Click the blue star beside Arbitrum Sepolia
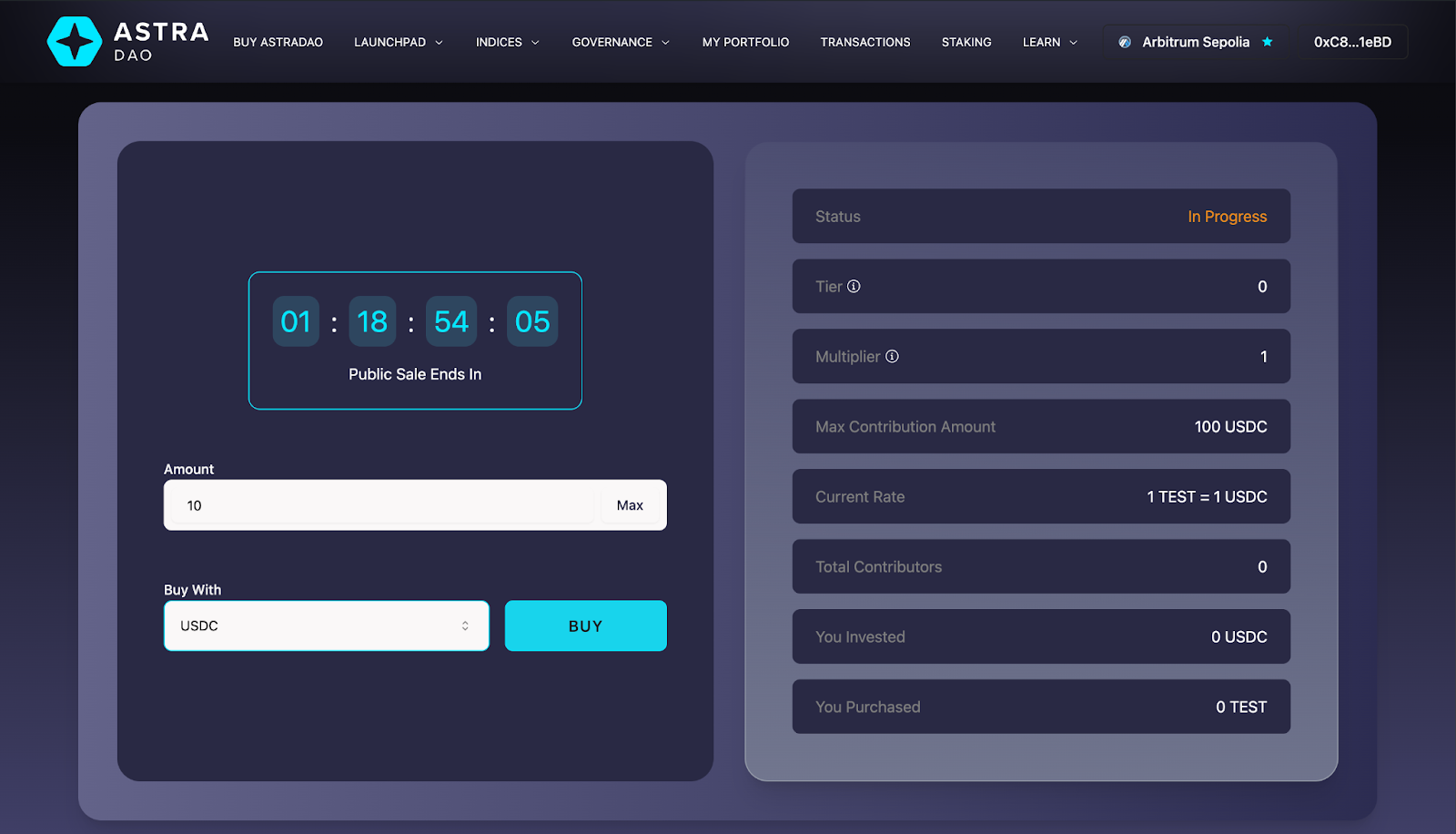This screenshot has height=834, width=1456. [1267, 42]
